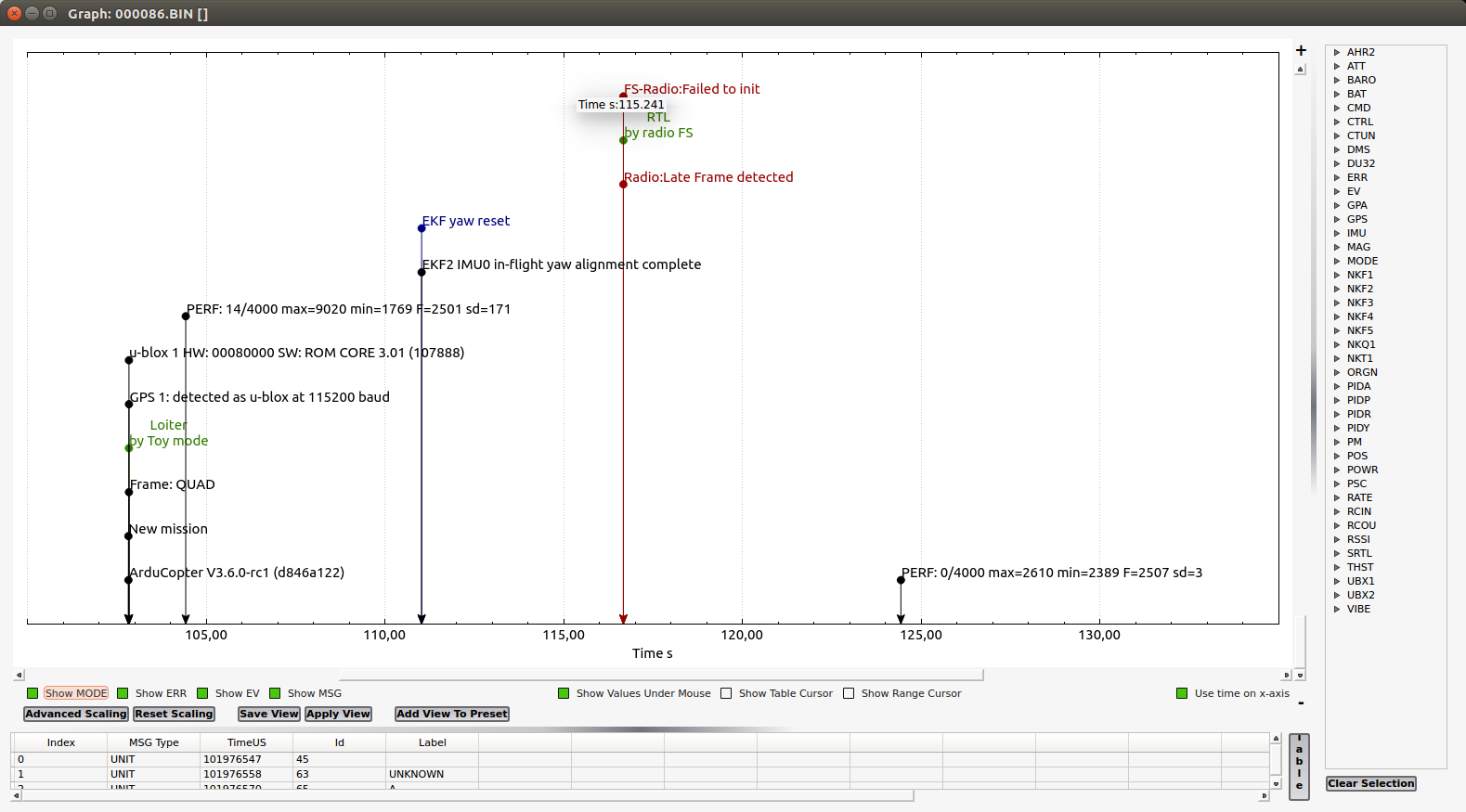Expand the AHR2 tree node

tap(1337, 52)
